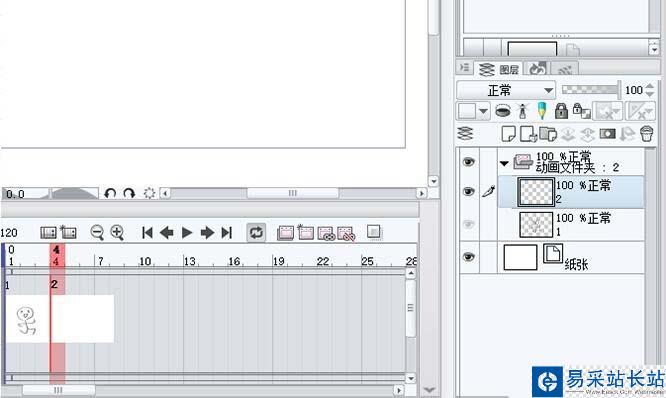Switch to the 图层 (Layer) tab
This screenshot has height=398, width=666.
click(x=499, y=68)
